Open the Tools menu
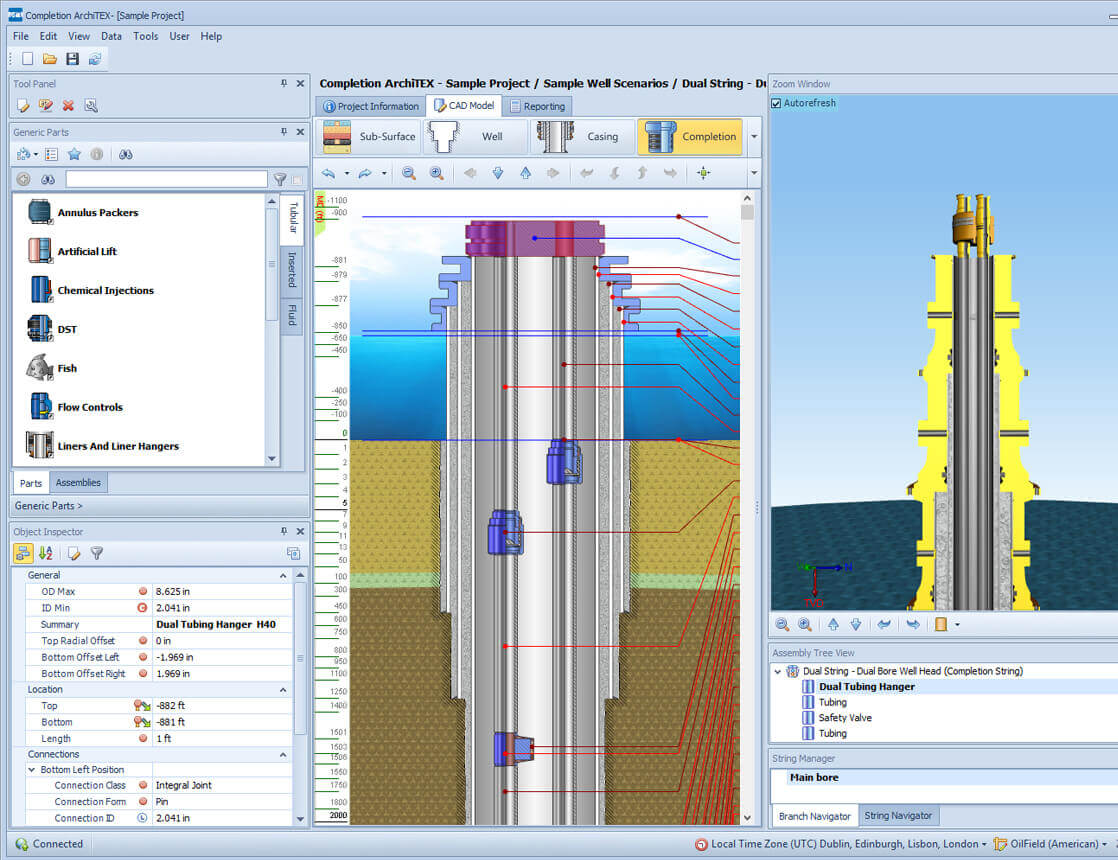The width and height of the screenshot is (1118, 860). [145, 36]
